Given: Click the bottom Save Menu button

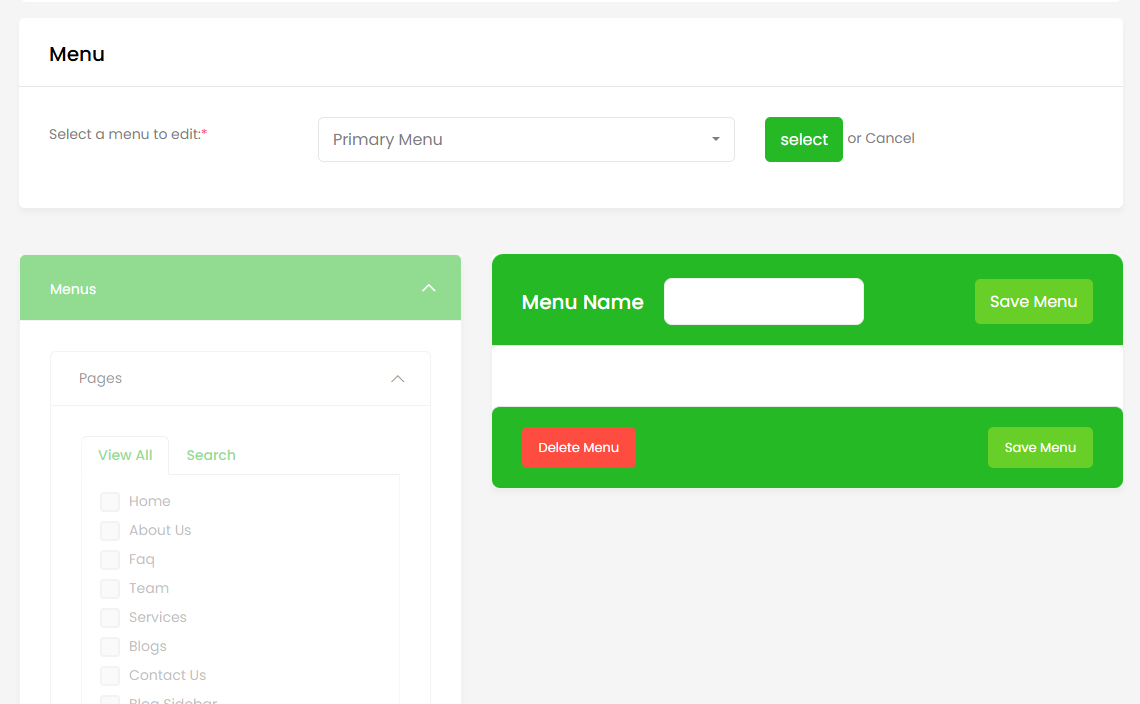Looking at the screenshot, I should coord(1040,448).
